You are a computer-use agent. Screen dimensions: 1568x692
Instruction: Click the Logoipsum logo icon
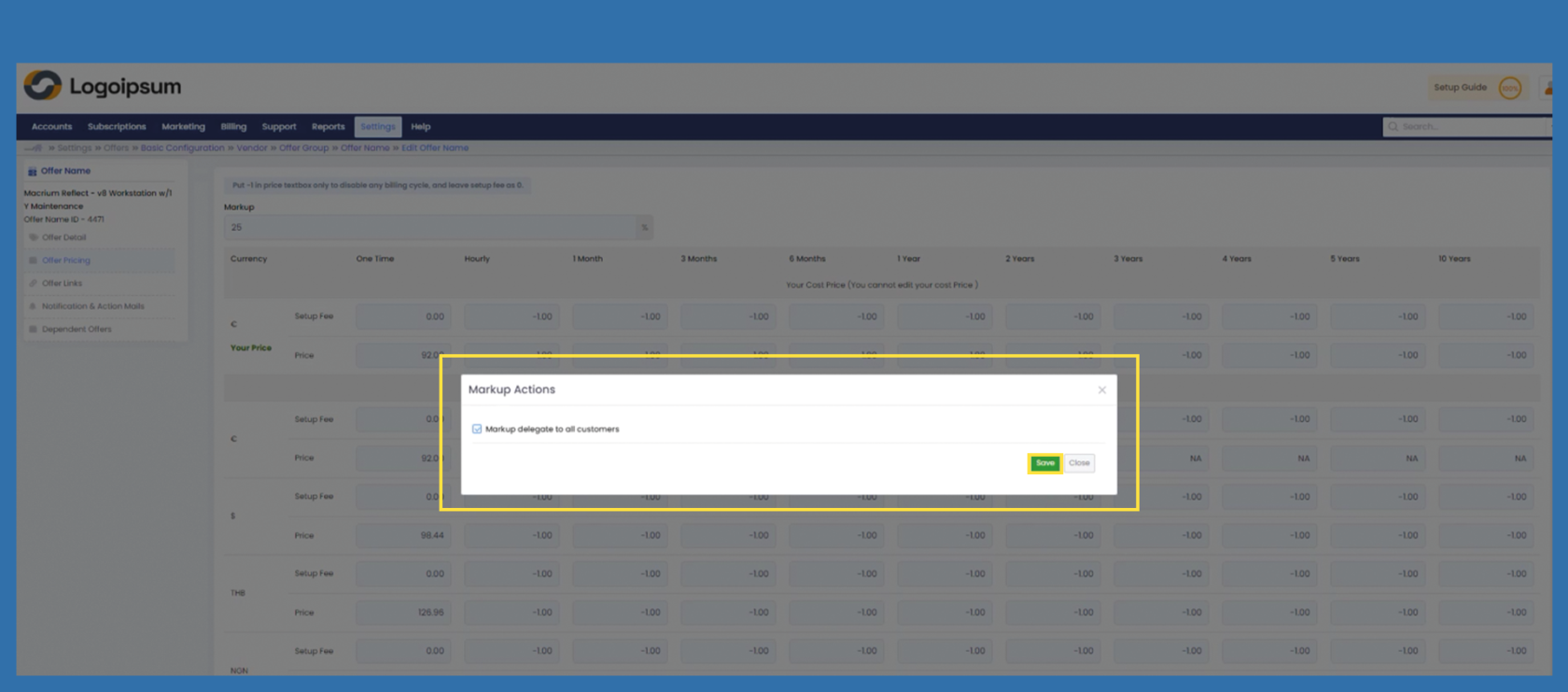[x=42, y=86]
